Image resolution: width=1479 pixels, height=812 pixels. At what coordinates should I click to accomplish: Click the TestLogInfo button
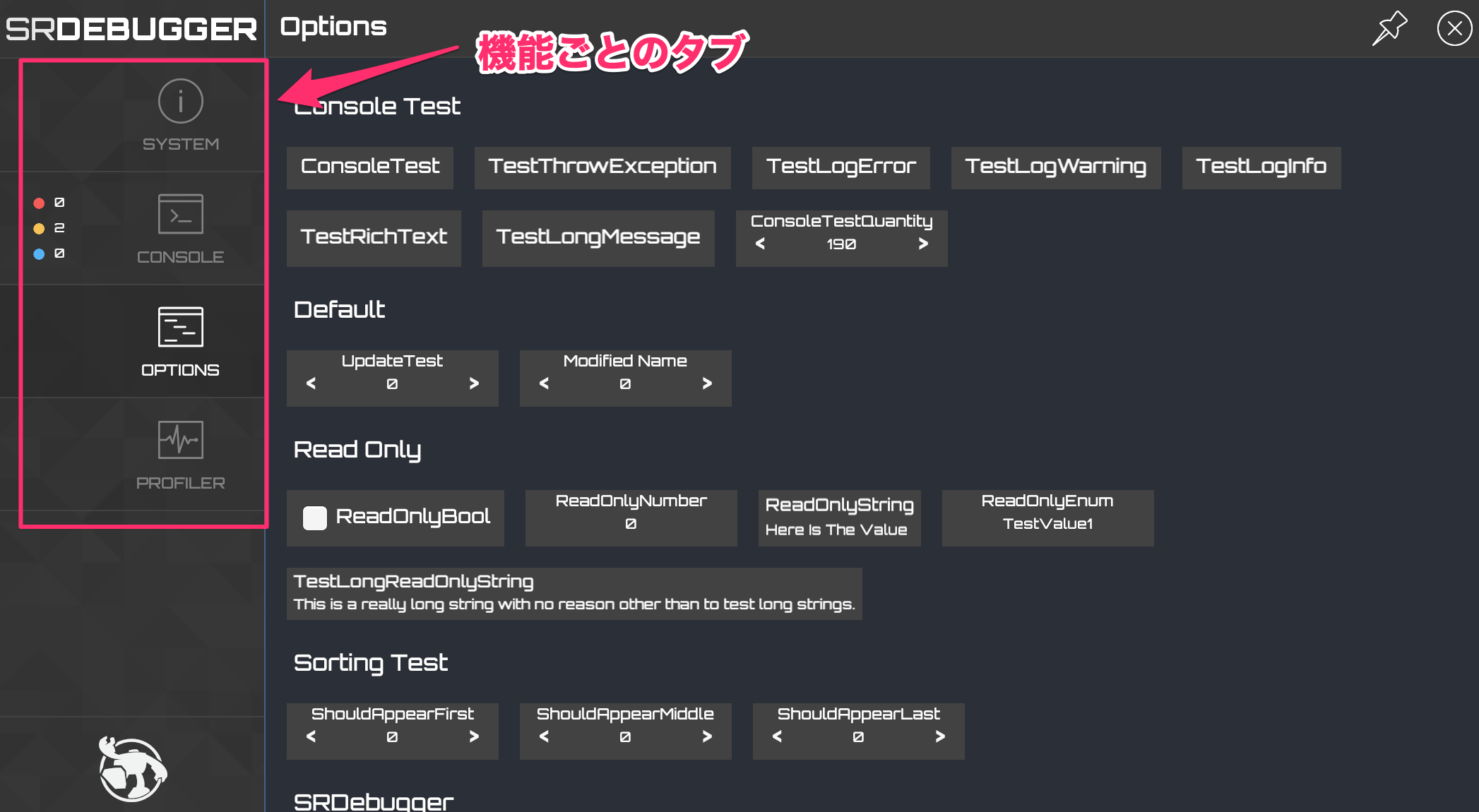pos(1261,167)
